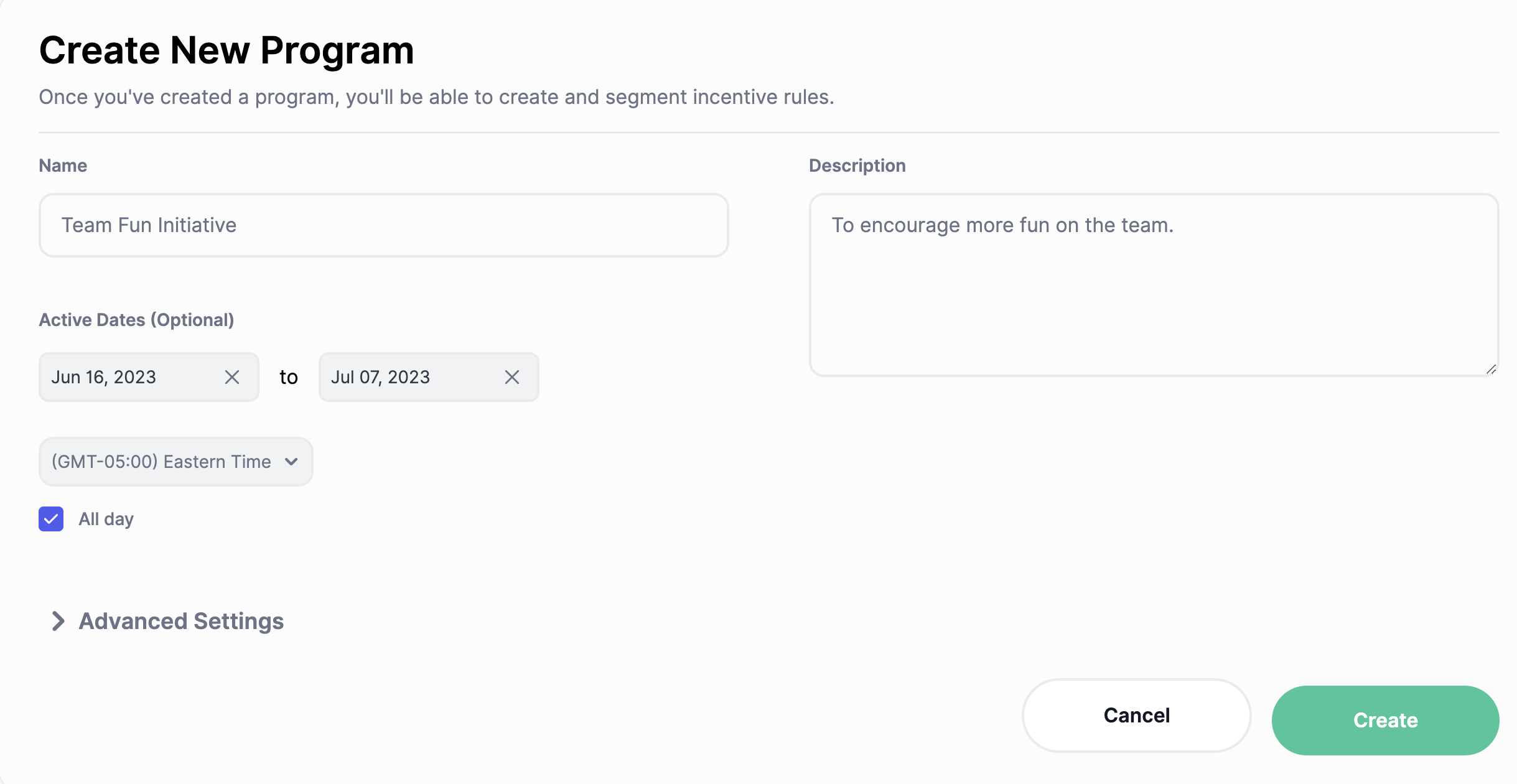Focus the Name field containing Team Fun Initiative

tap(383, 225)
